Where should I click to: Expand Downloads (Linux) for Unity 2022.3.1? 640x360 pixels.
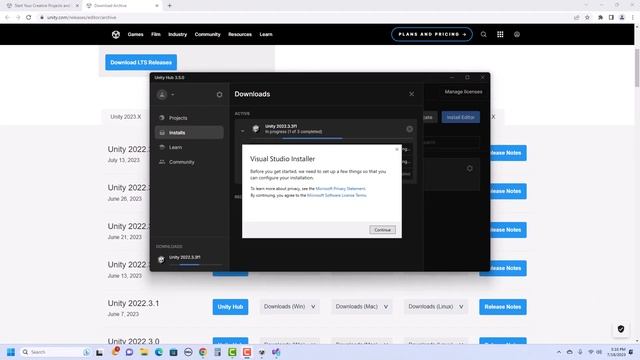pyautogui.click(x=436, y=307)
